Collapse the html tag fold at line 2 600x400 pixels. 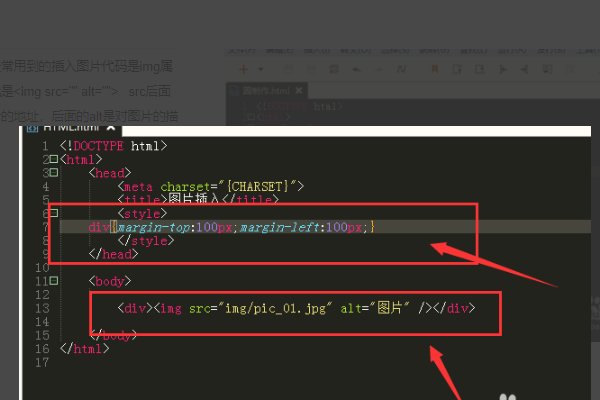[54, 159]
